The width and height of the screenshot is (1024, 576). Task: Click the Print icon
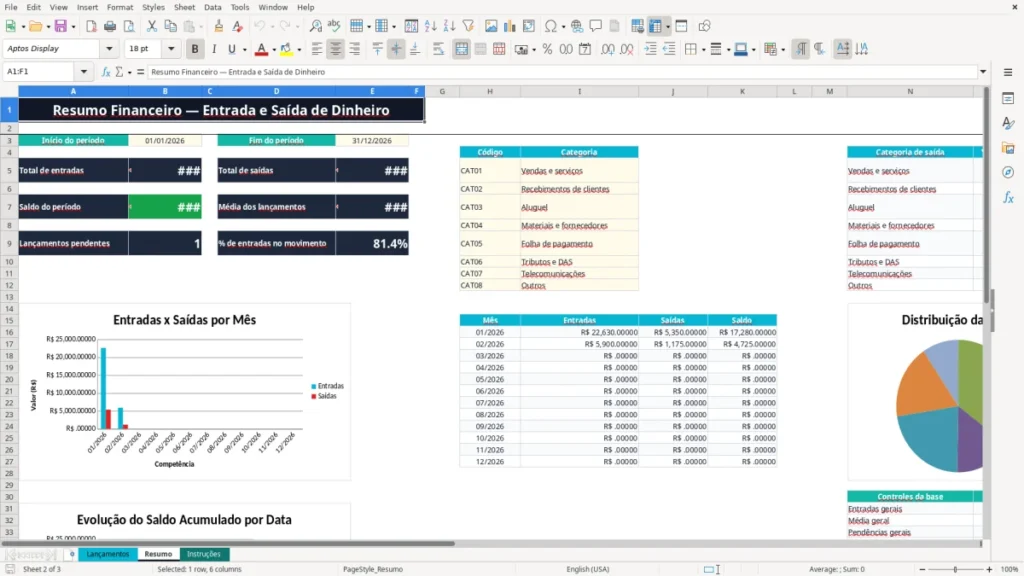click(x=110, y=26)
